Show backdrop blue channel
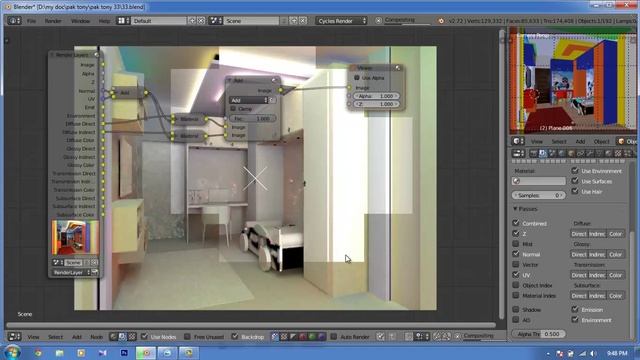The width and height of the screenshot is (640, 360). [322, 337]
